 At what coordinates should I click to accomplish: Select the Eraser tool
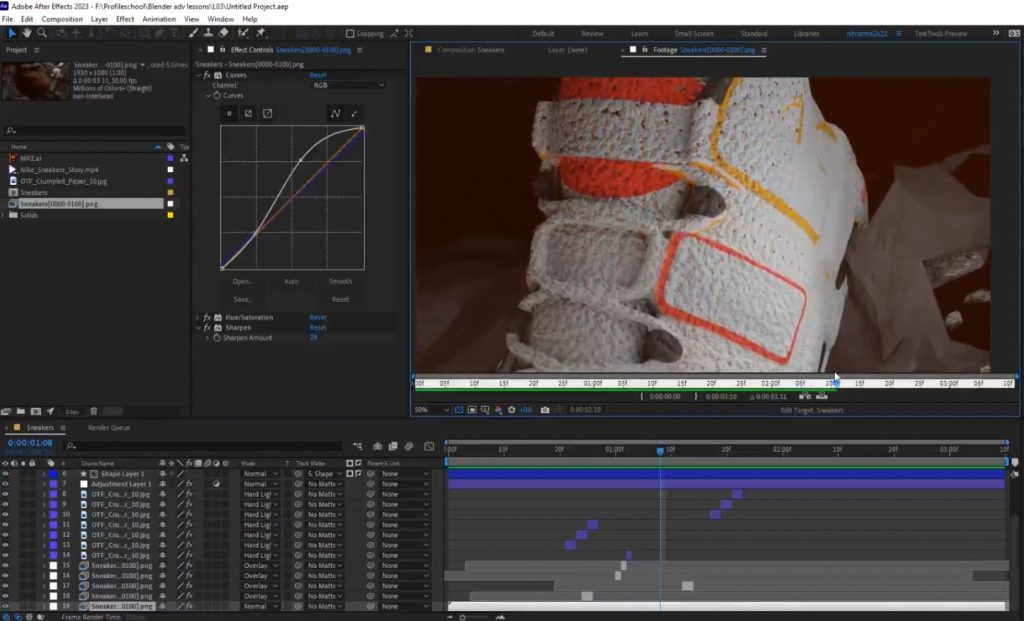[223, 33]
